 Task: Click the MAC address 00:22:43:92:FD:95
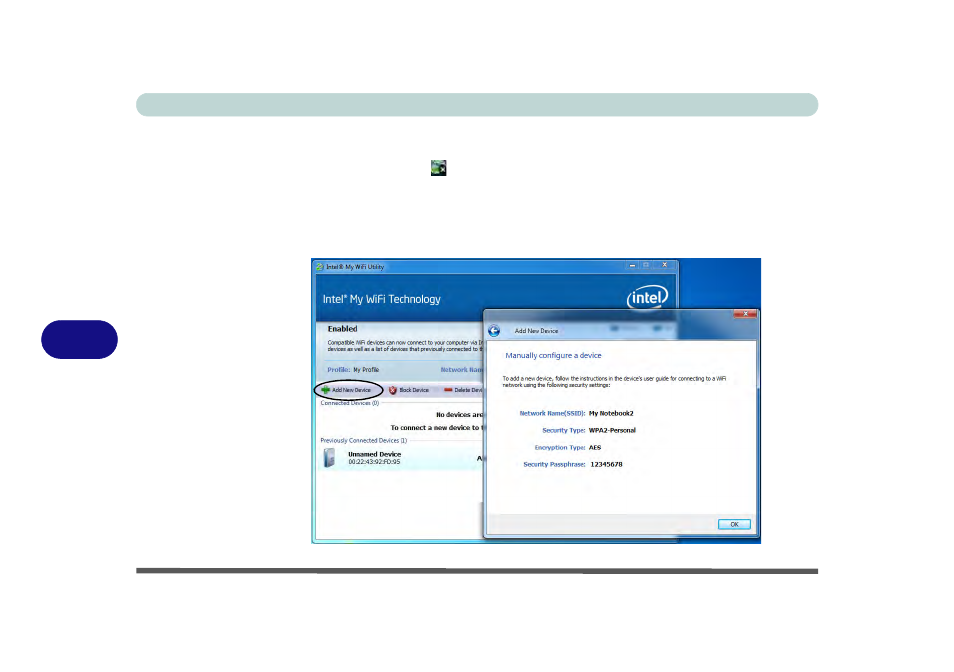(x=374, y=462)
